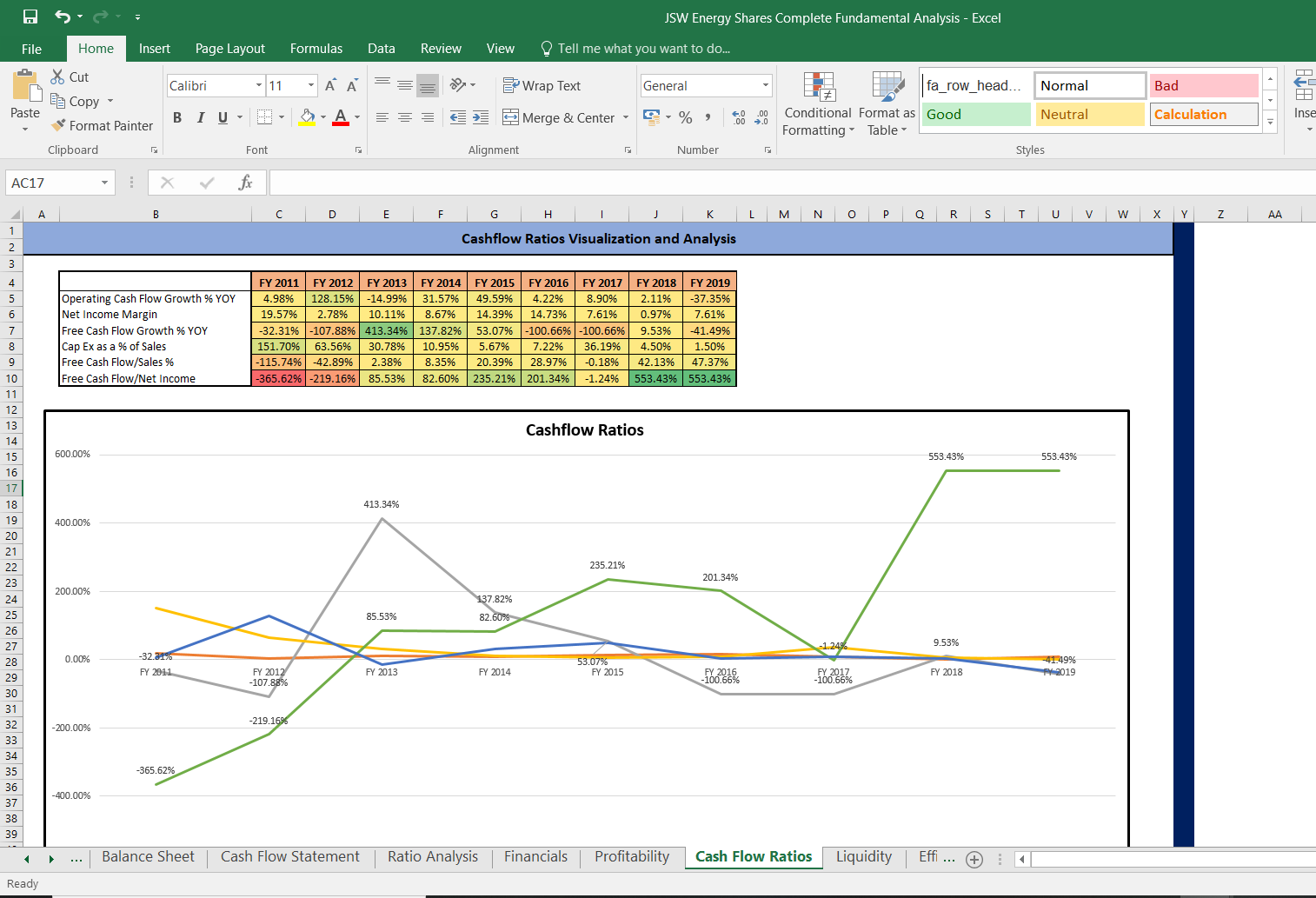Switch to the Formulas tab
The width and height of the screenshot is (1316, 898).
coord(316,49)
